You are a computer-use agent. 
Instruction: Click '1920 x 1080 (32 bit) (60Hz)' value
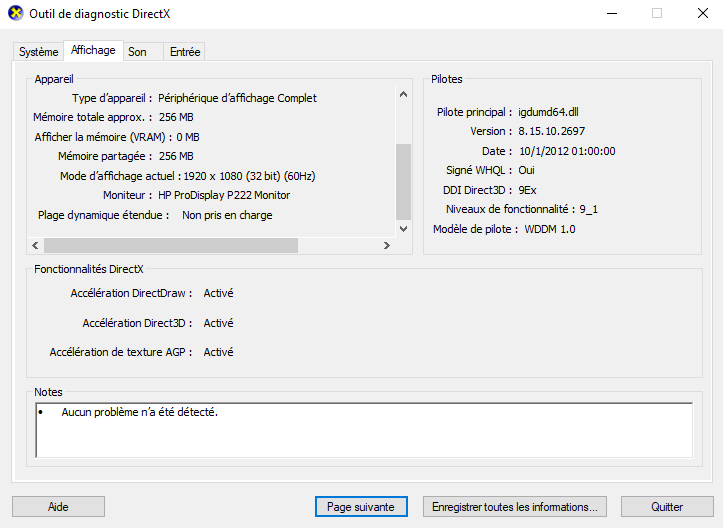tap(249, 176)
